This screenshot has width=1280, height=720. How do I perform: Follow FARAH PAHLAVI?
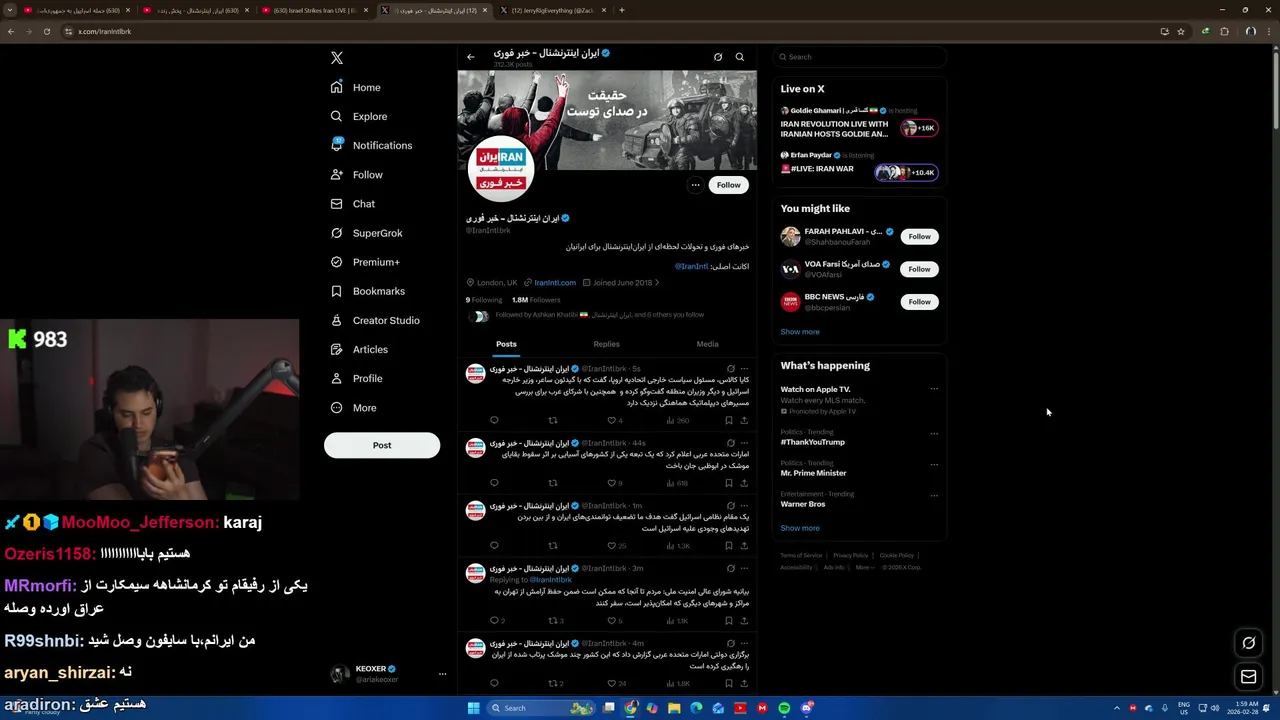pos(919,237)
